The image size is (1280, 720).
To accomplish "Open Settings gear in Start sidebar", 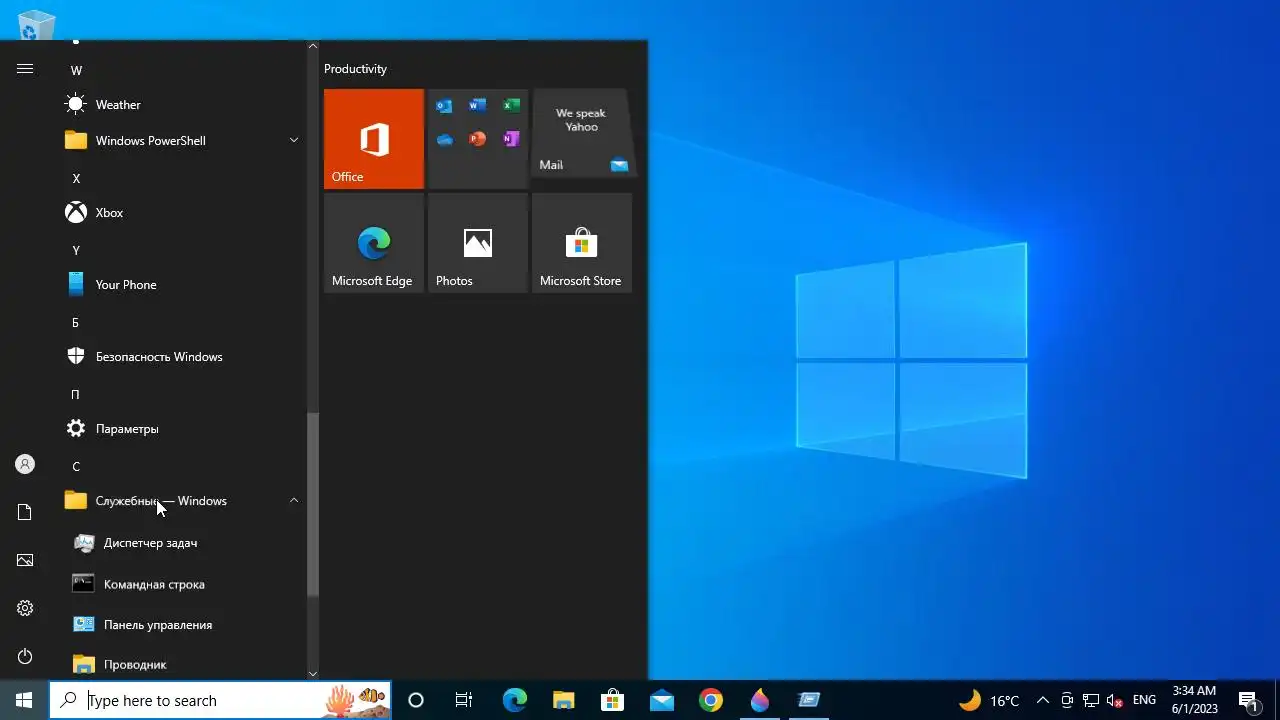I will pos(25,608).
